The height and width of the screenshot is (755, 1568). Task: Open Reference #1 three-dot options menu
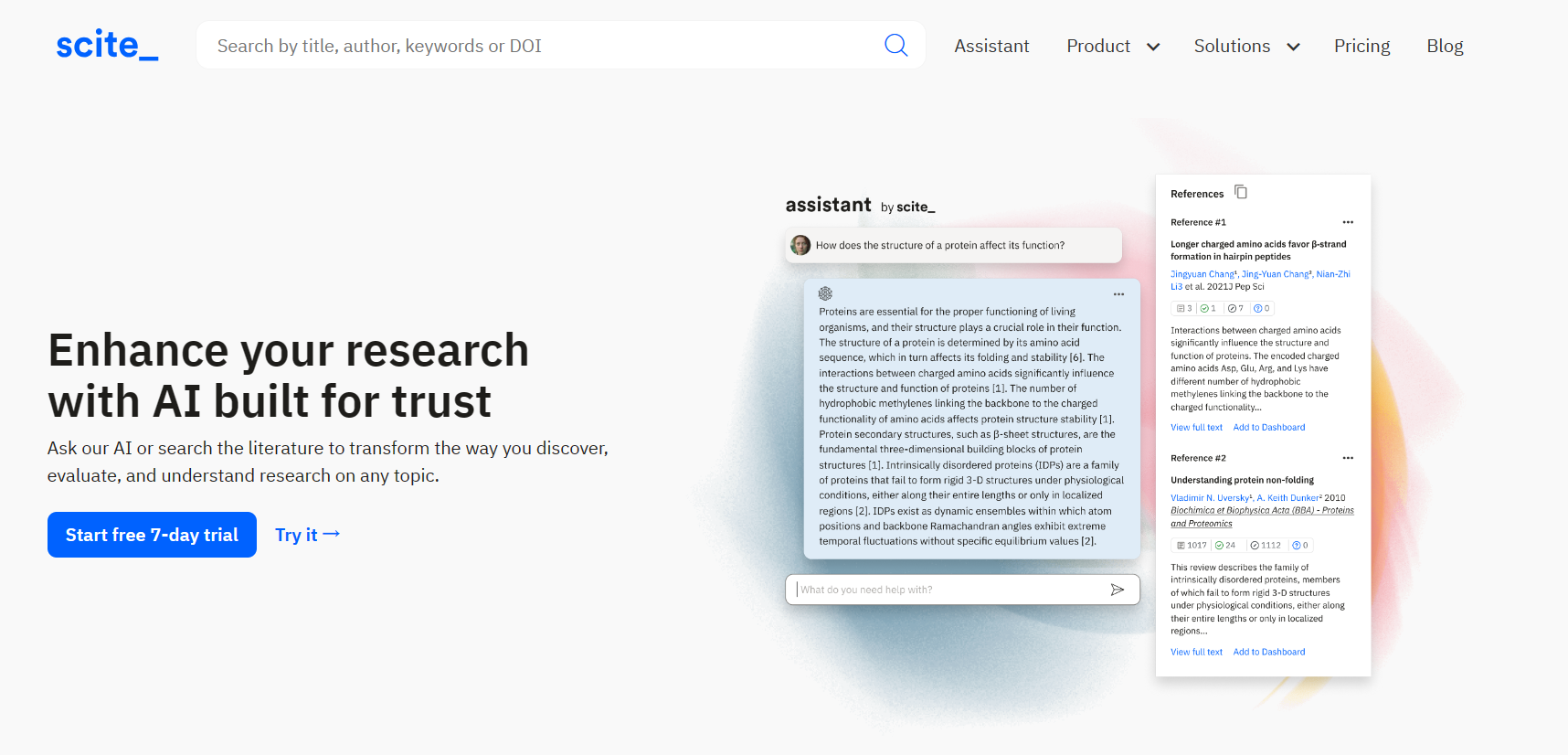[1347, 222]
